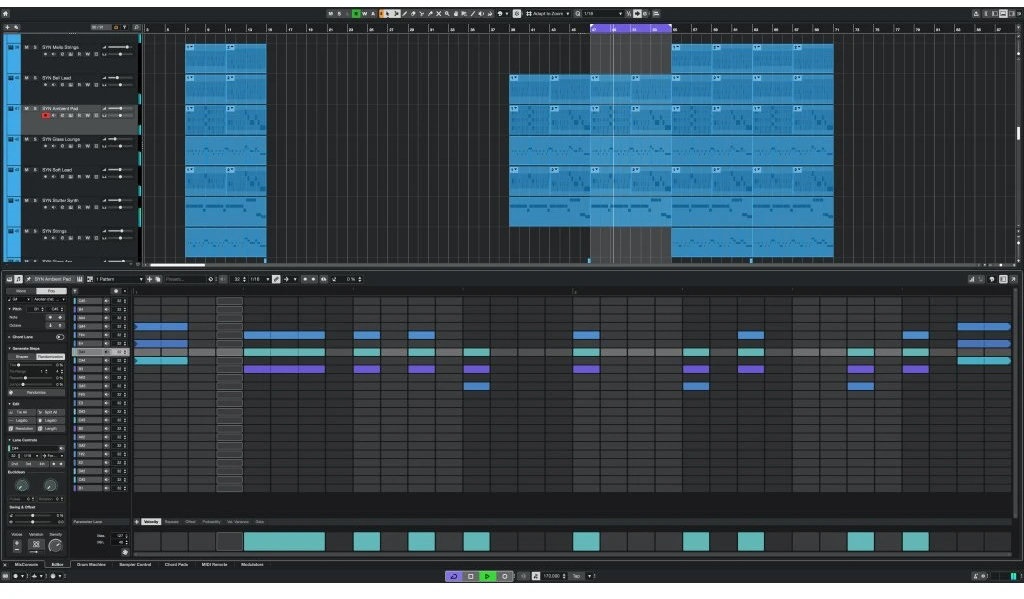Select the Shapes tab
Viewport: 1024px width, 599px height.
click(22, 357)
